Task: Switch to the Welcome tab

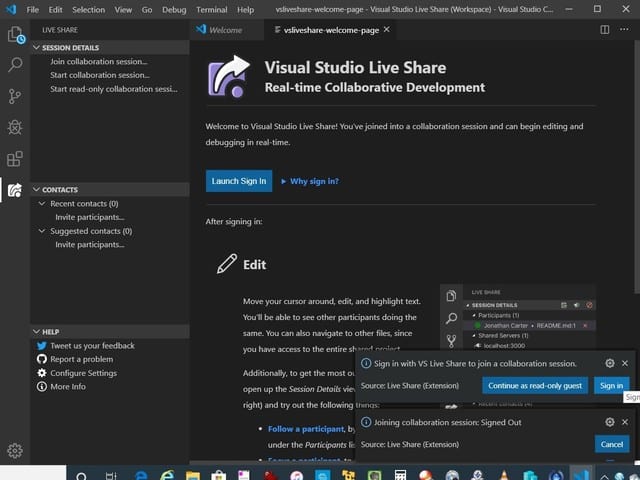Action: [x=225, y=30]
